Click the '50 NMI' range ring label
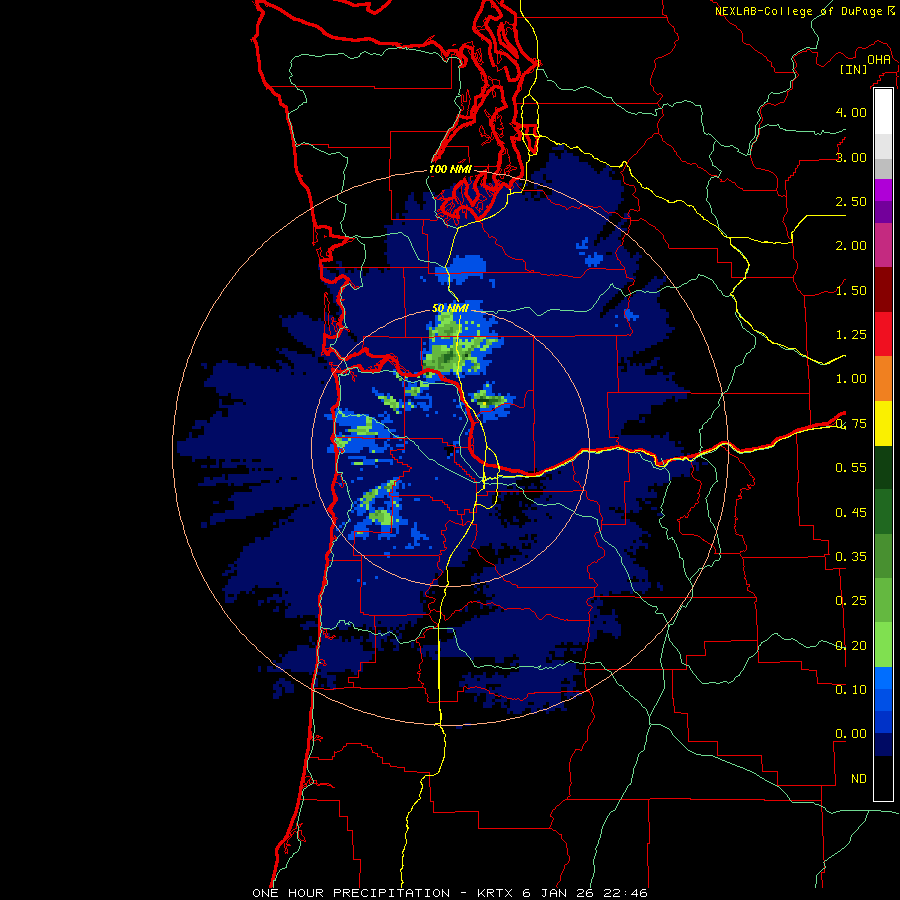 click(x=450, y=308)
